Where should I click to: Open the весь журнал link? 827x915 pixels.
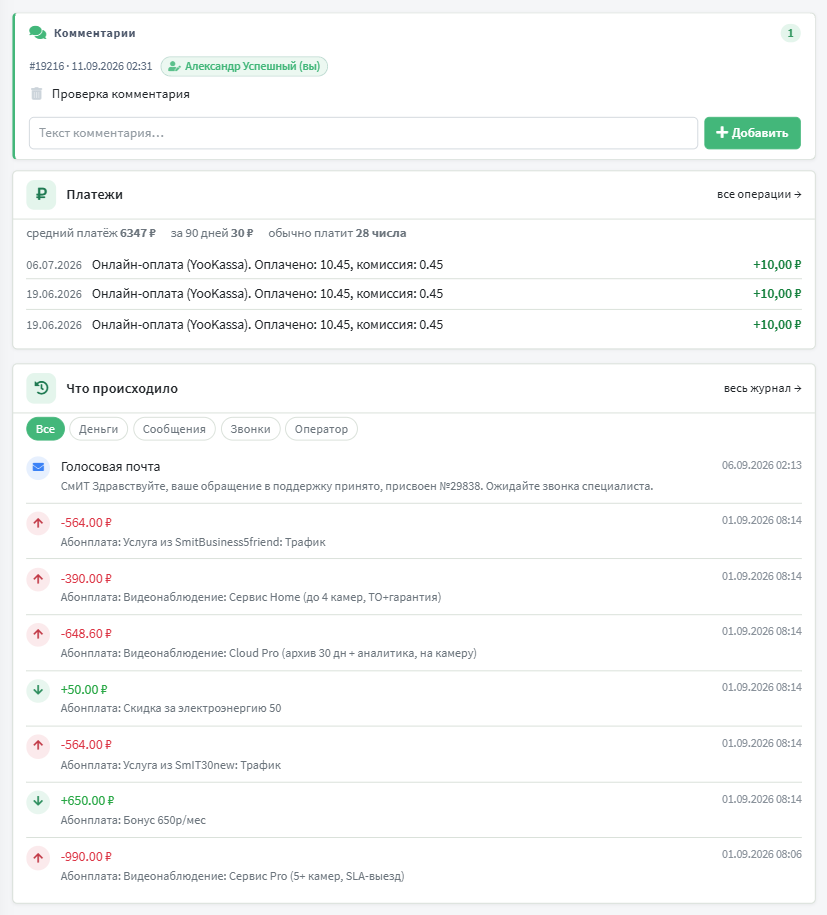pos(762,388)
